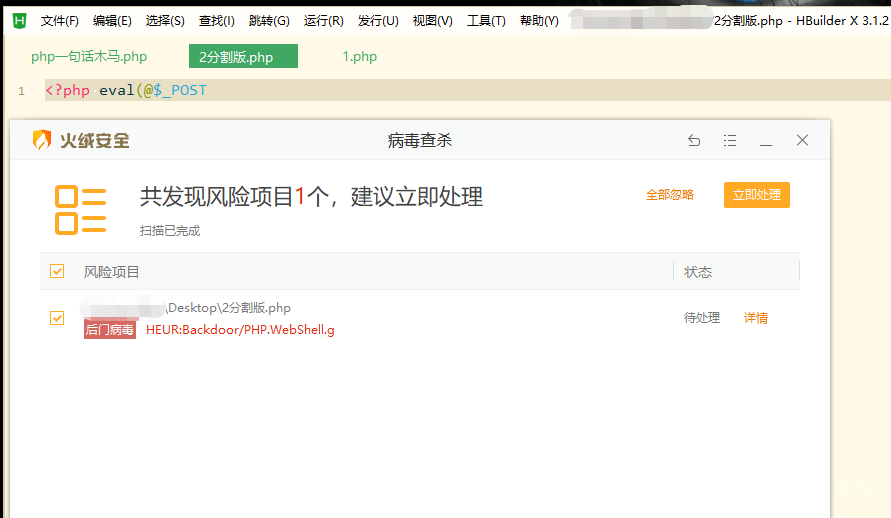The width and height of the screenshot is (891, 518).
Task: Click the back arrow icon in Huorong
Action: tap(694, 140)
